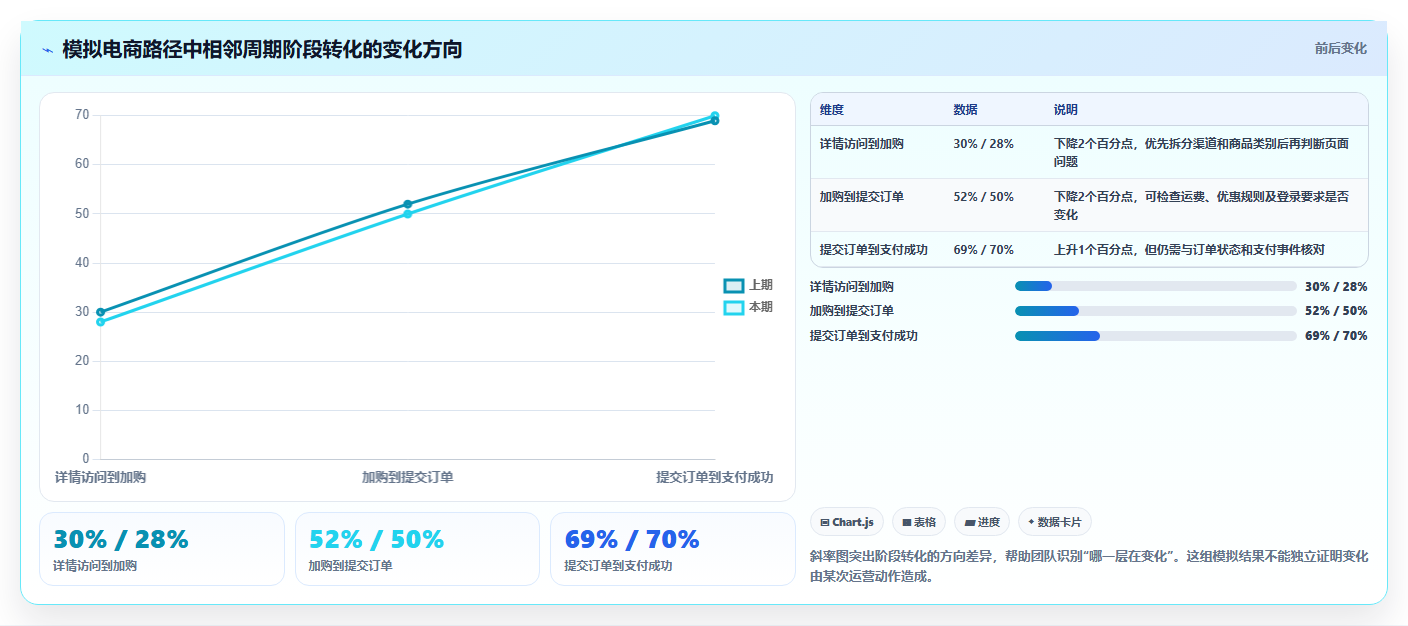Click y-axis tick label 70
1408x626 pixels.
pos(82,115)
